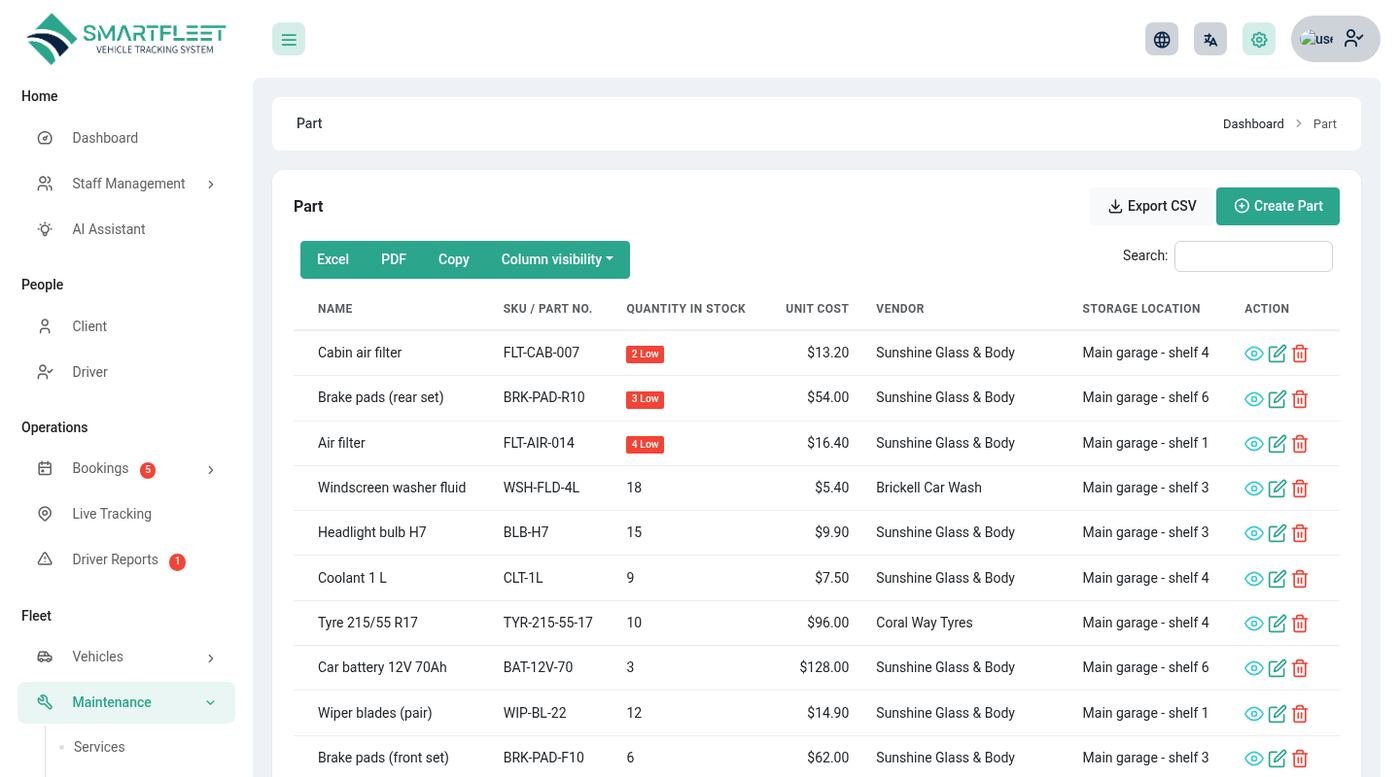The width and height of the screenshot is (1400, 777).
Task: Expand the Bookings submenu
Action: pyautogui.click(x=127, y=469)
